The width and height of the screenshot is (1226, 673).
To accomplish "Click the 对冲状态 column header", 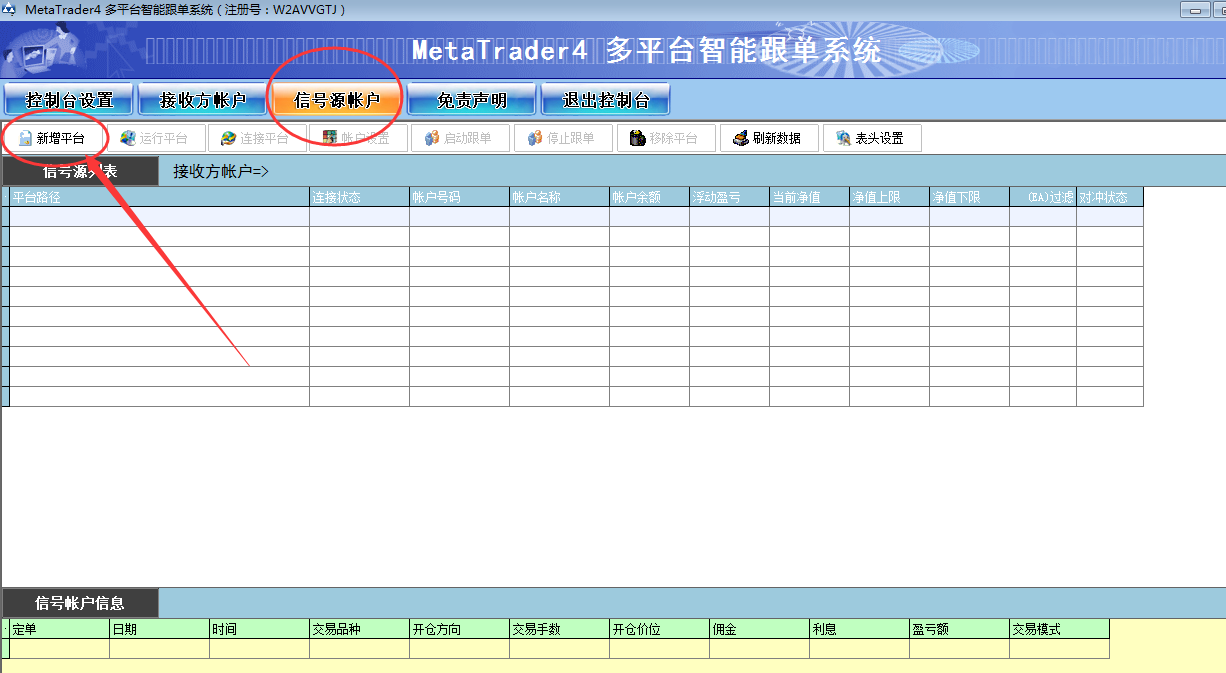I will point(1110,197).
